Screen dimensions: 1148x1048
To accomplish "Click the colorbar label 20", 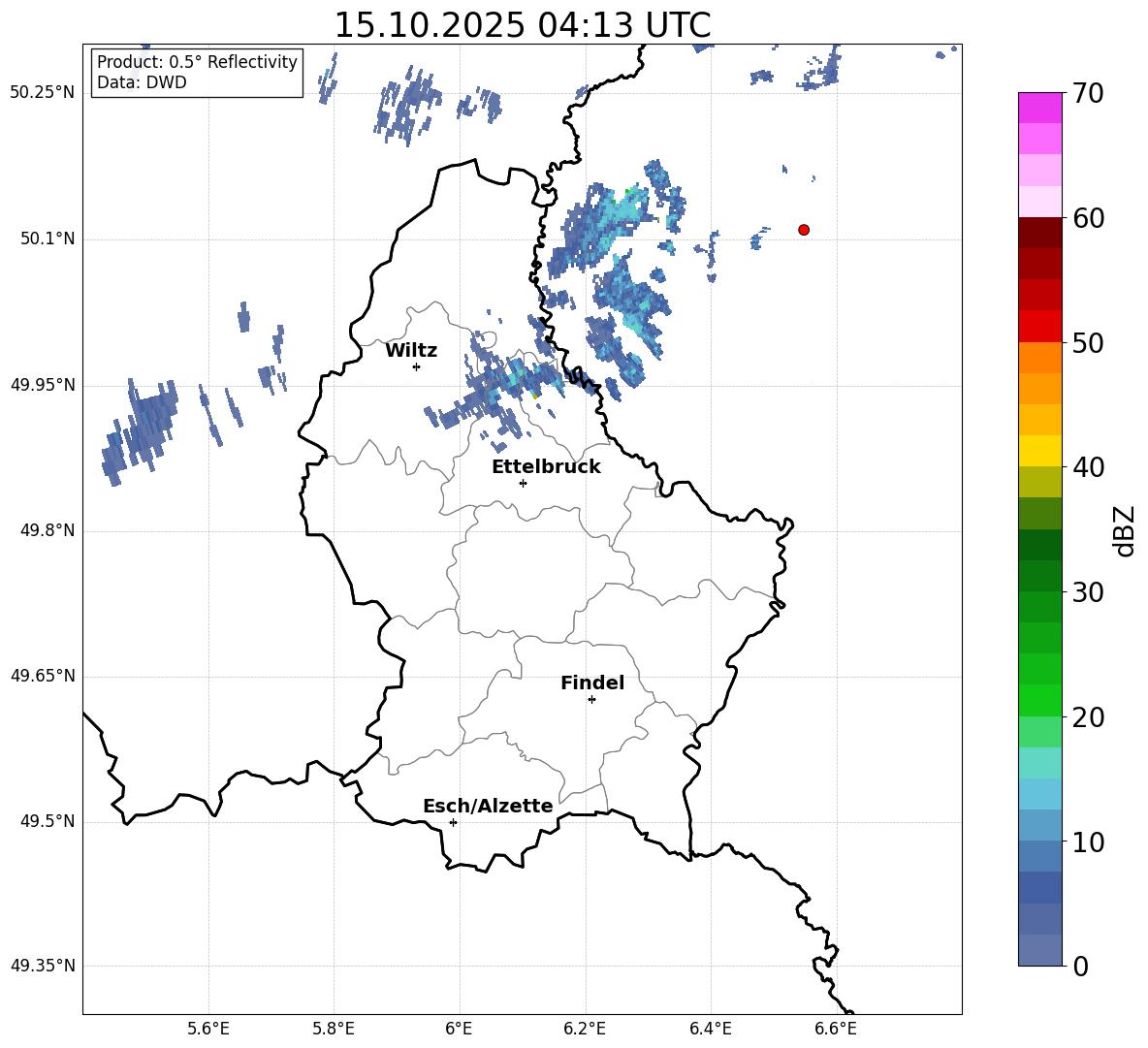I will click(1088, 717).
